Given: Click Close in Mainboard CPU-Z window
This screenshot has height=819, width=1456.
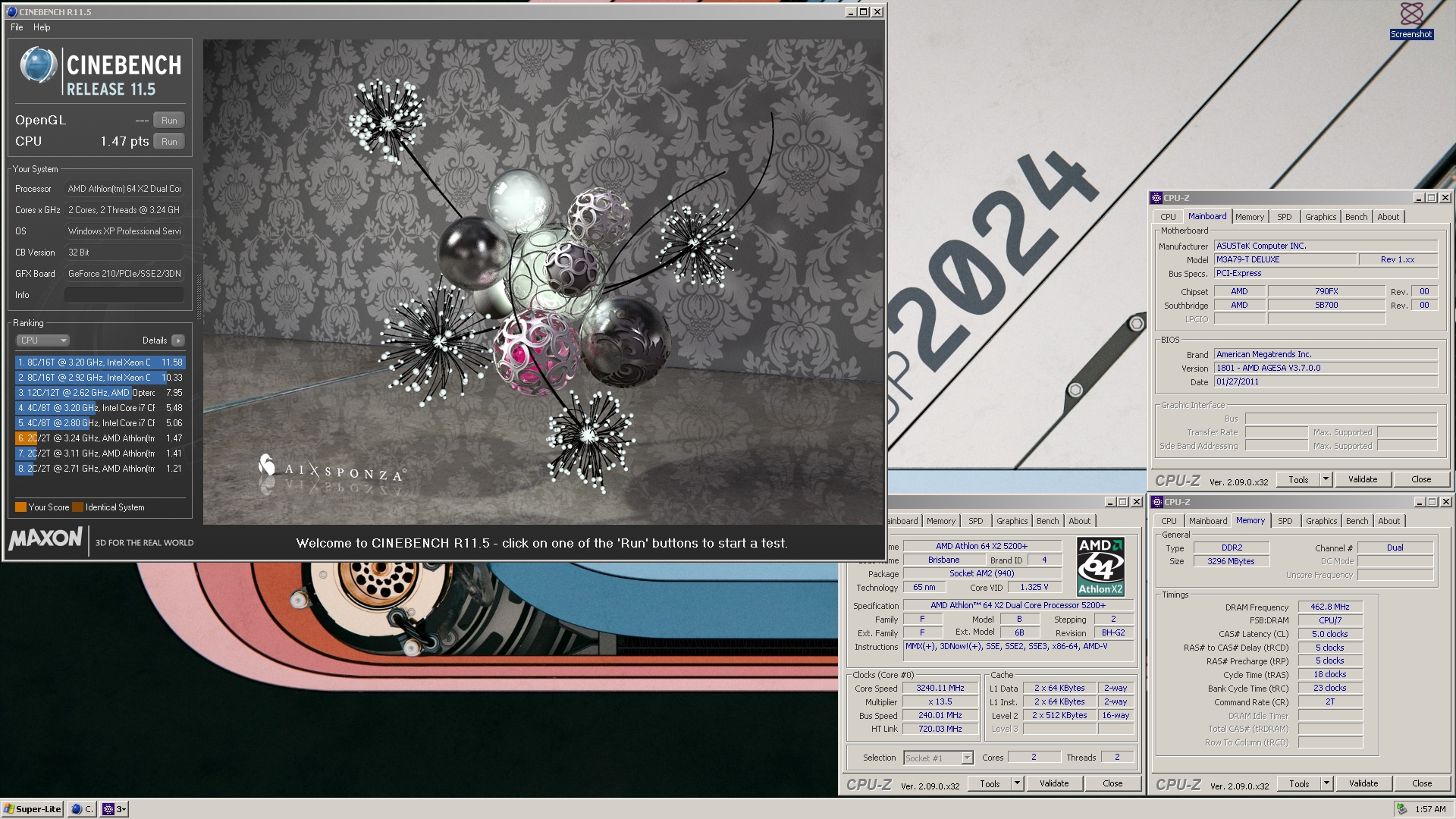Looking at the screenshot, I should click(1421, 479).
